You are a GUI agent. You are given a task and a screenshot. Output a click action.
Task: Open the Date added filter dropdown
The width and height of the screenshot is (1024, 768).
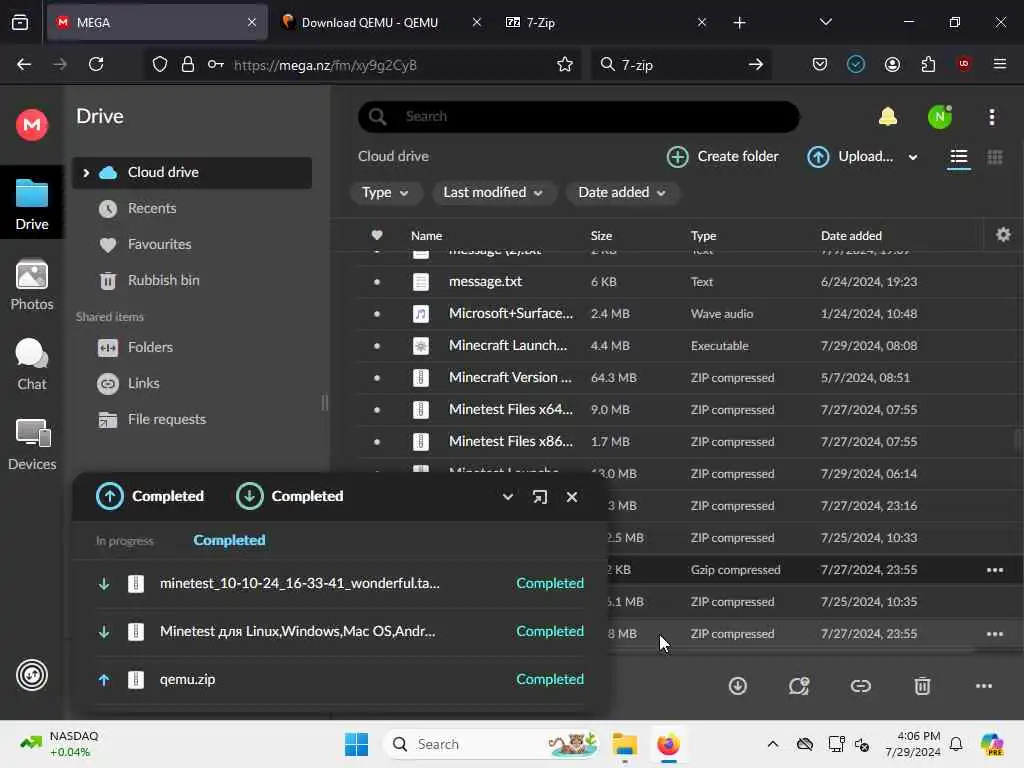pos(622,193)
